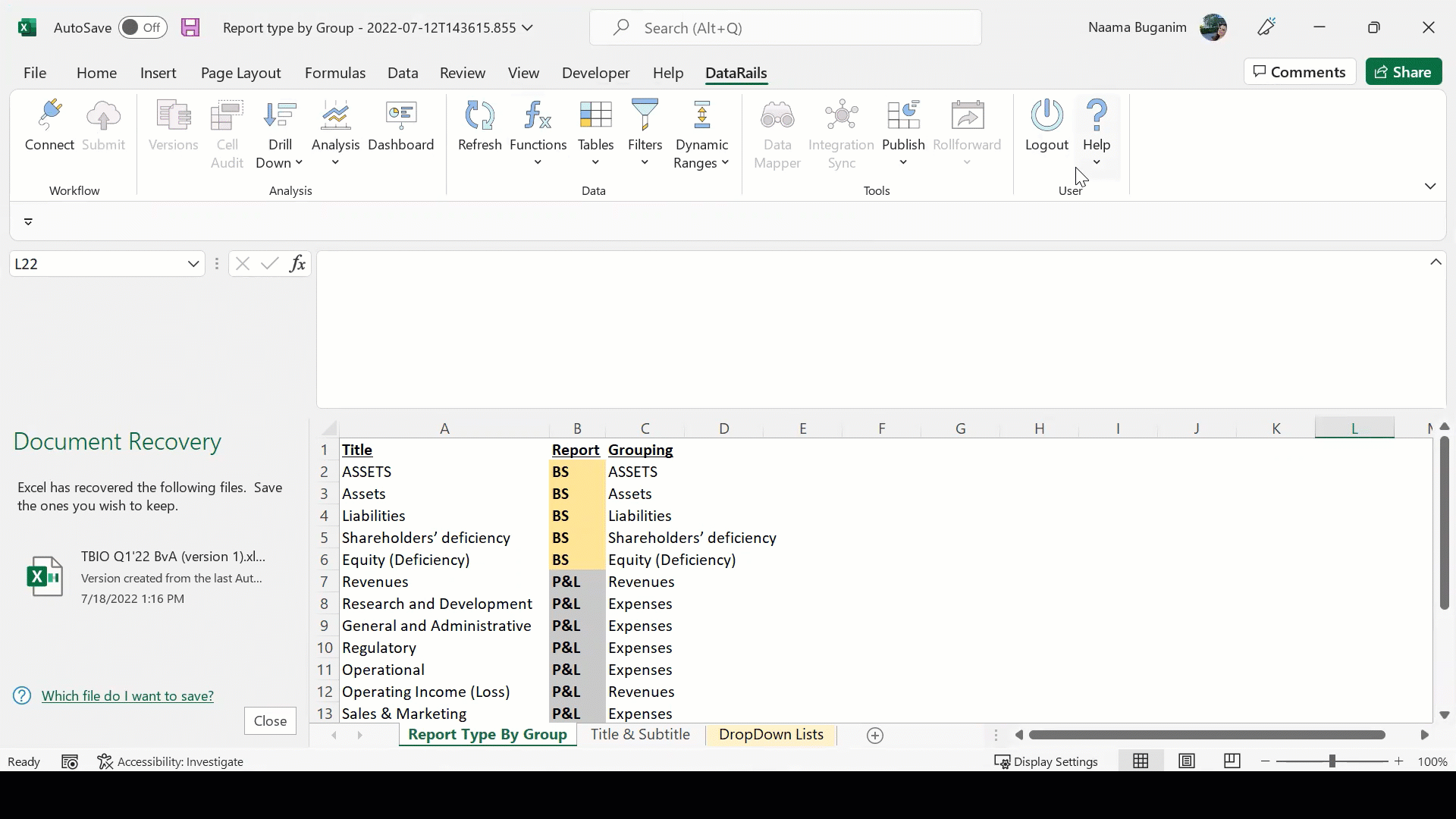The height and width of the screenshot is (819, 1456).
Task: Click the zoom in plus button
Action: pyautogui.click(x=1399, y=761)
